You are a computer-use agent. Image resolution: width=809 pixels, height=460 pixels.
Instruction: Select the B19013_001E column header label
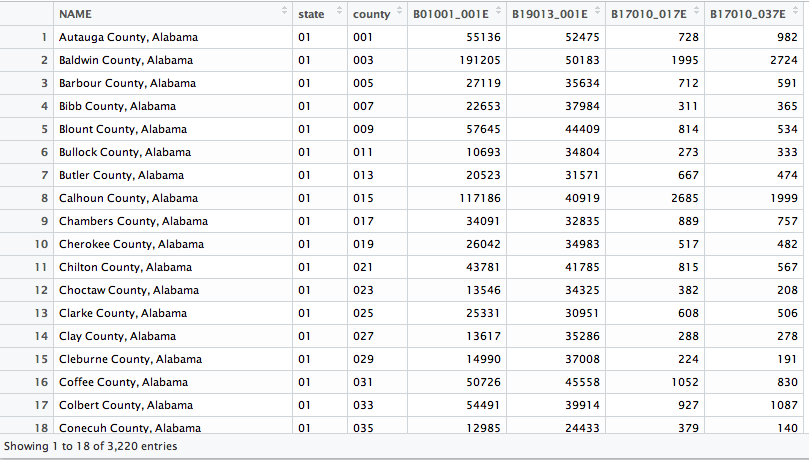pos(549,14)
